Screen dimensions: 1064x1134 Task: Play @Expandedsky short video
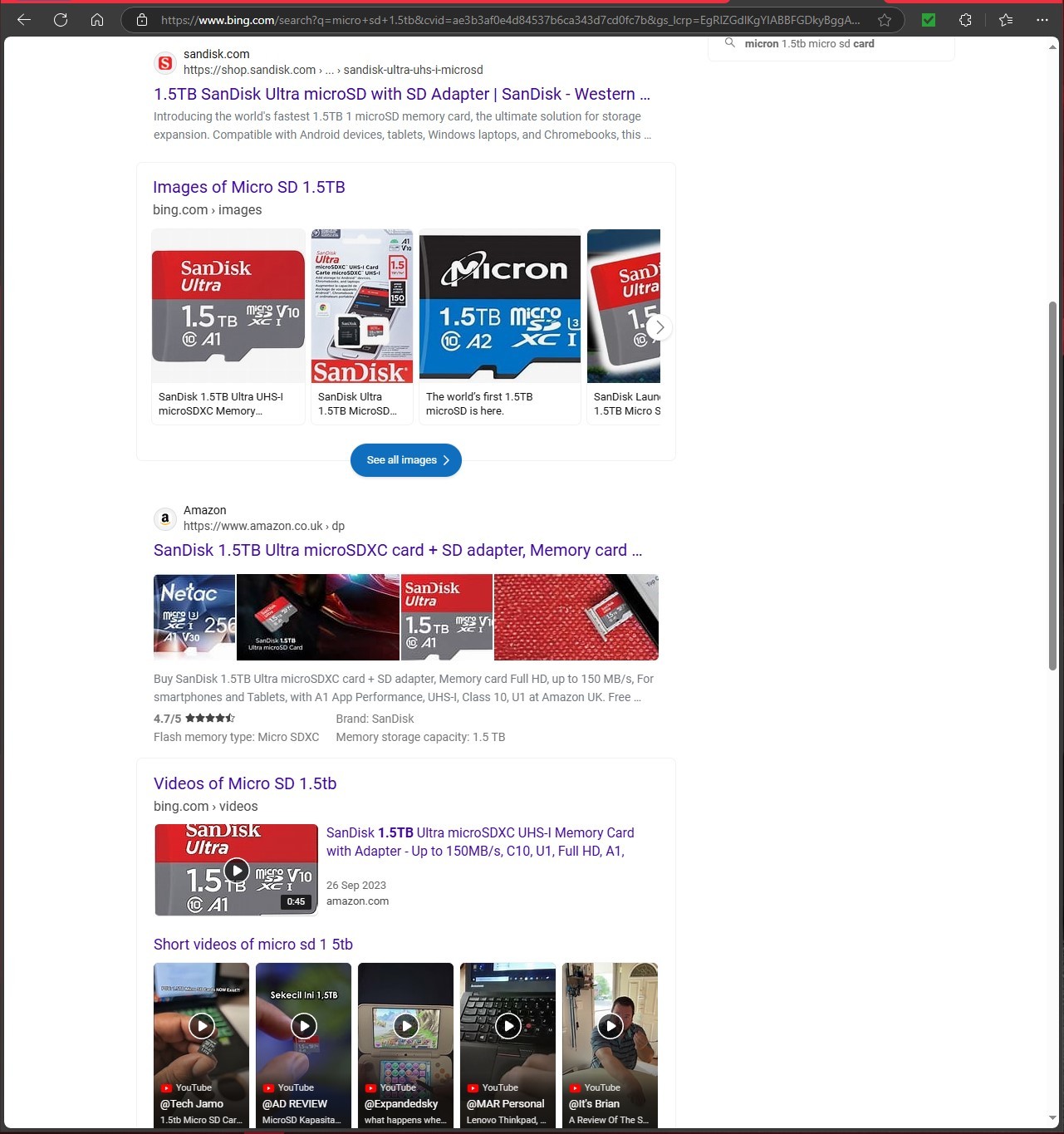pyautogui.click(x=406, y=1045)
